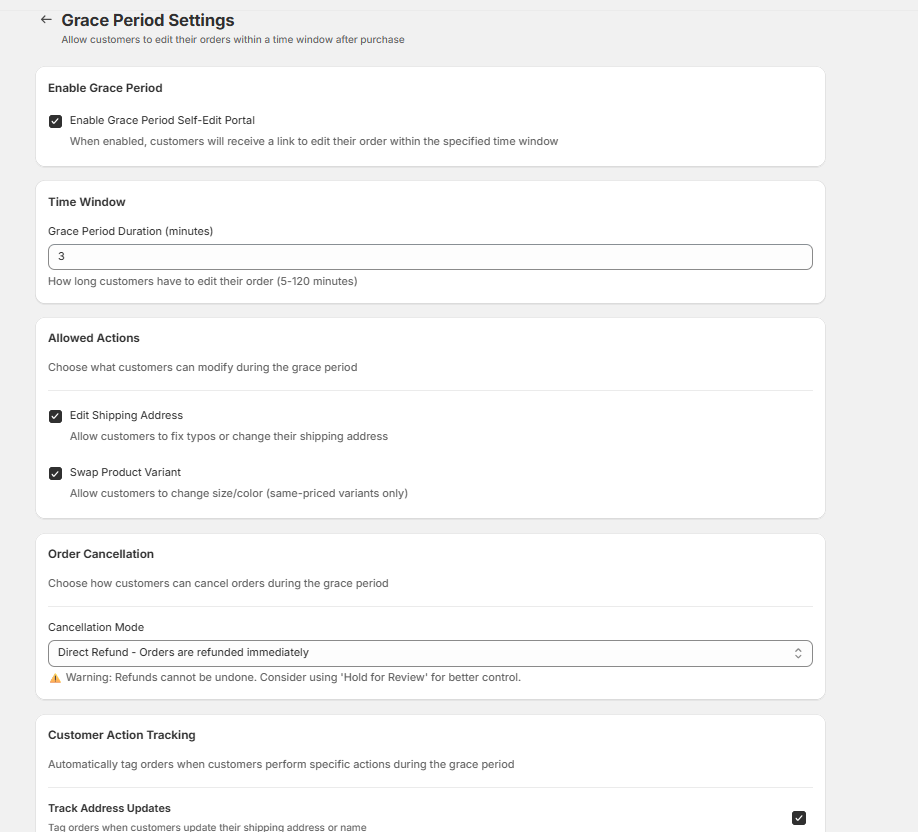Click the Order Cancellation section header
This screenshot has height=832, width=918.
click(100, 554)
